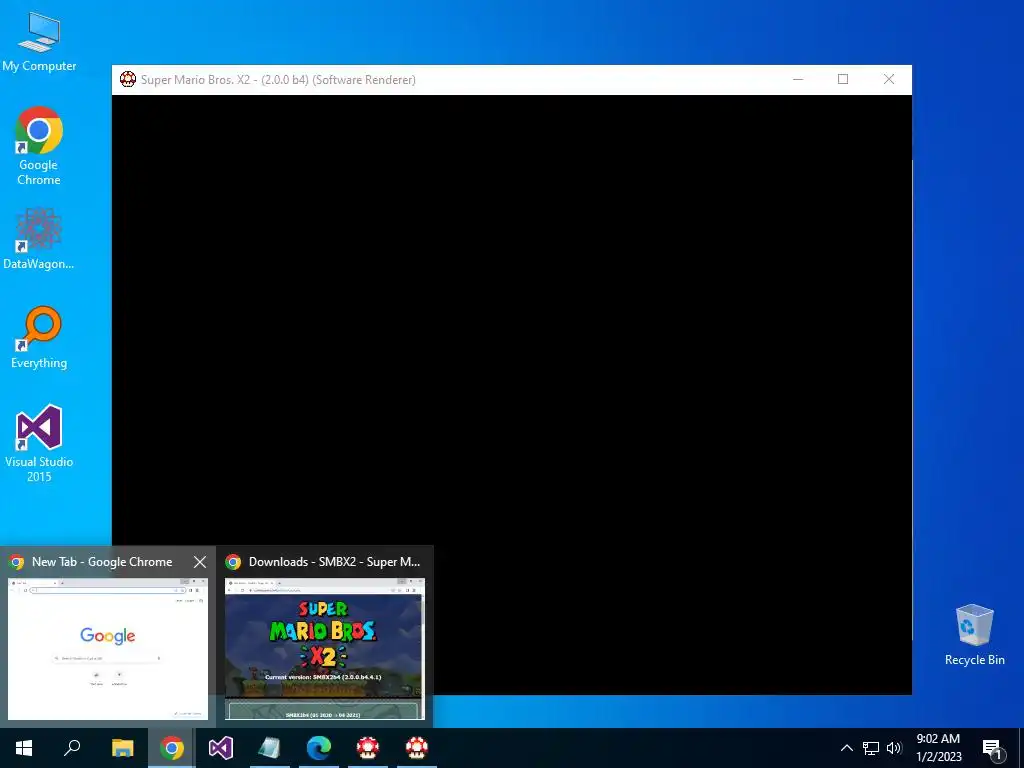1024x768 pixels.
Task: Select the first Mario mushroom taskbar icon
Action: [368, 748]
